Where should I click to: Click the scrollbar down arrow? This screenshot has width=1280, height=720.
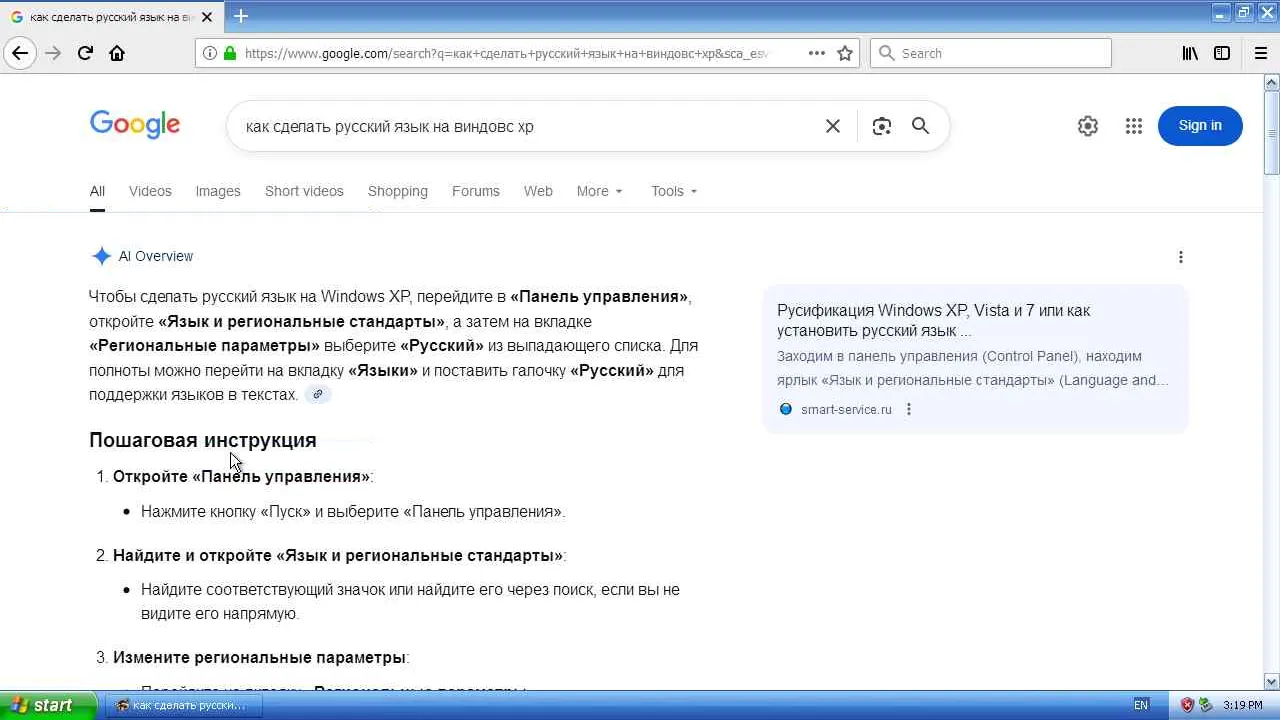1272,682
